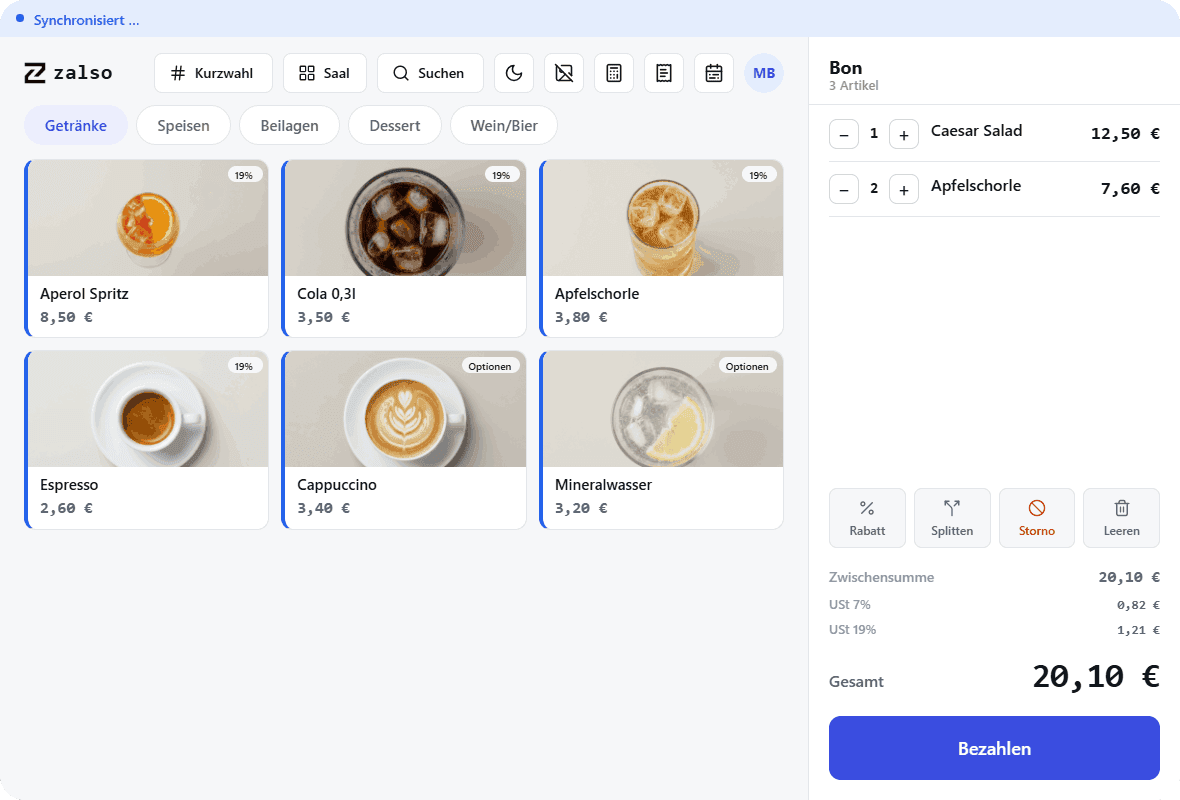The width and height of the screenshot is (1180, 800).
Task: Open Kurzwahl quick dial
Action: tap(213, 73)
